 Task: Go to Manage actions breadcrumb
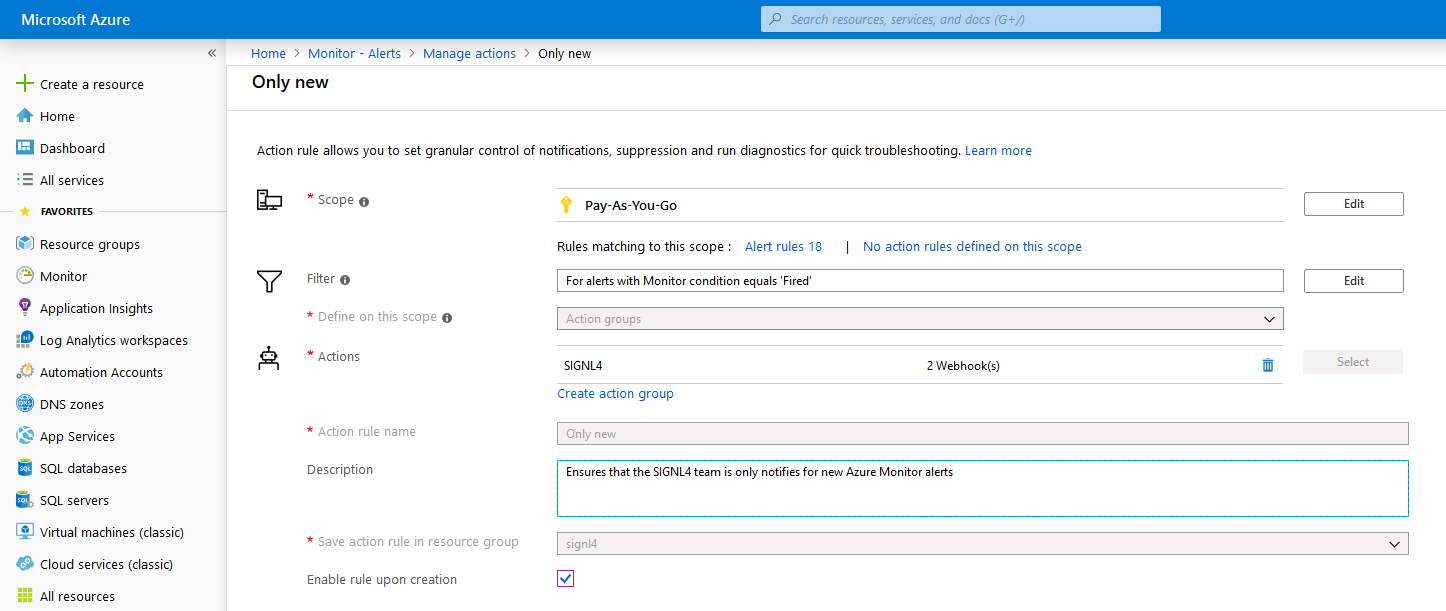pos(470,54)
